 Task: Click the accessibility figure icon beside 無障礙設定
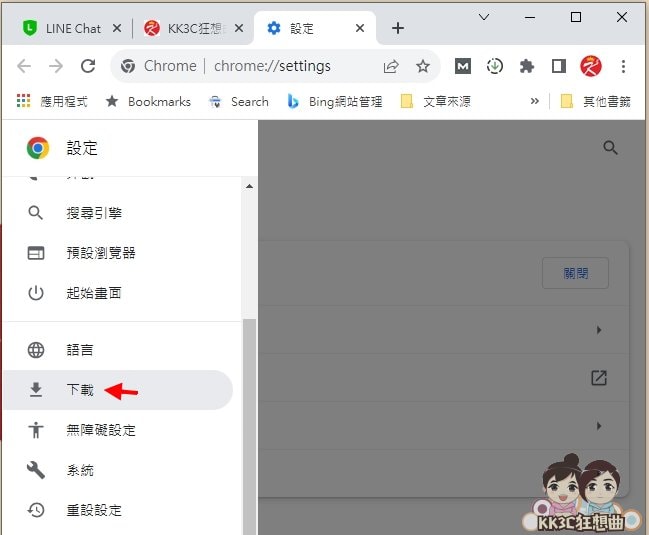36,430
